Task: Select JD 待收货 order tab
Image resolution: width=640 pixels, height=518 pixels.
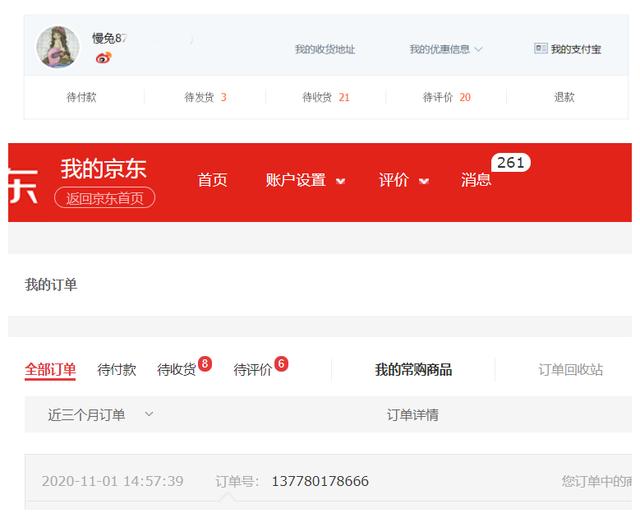Action: point(176,370)
